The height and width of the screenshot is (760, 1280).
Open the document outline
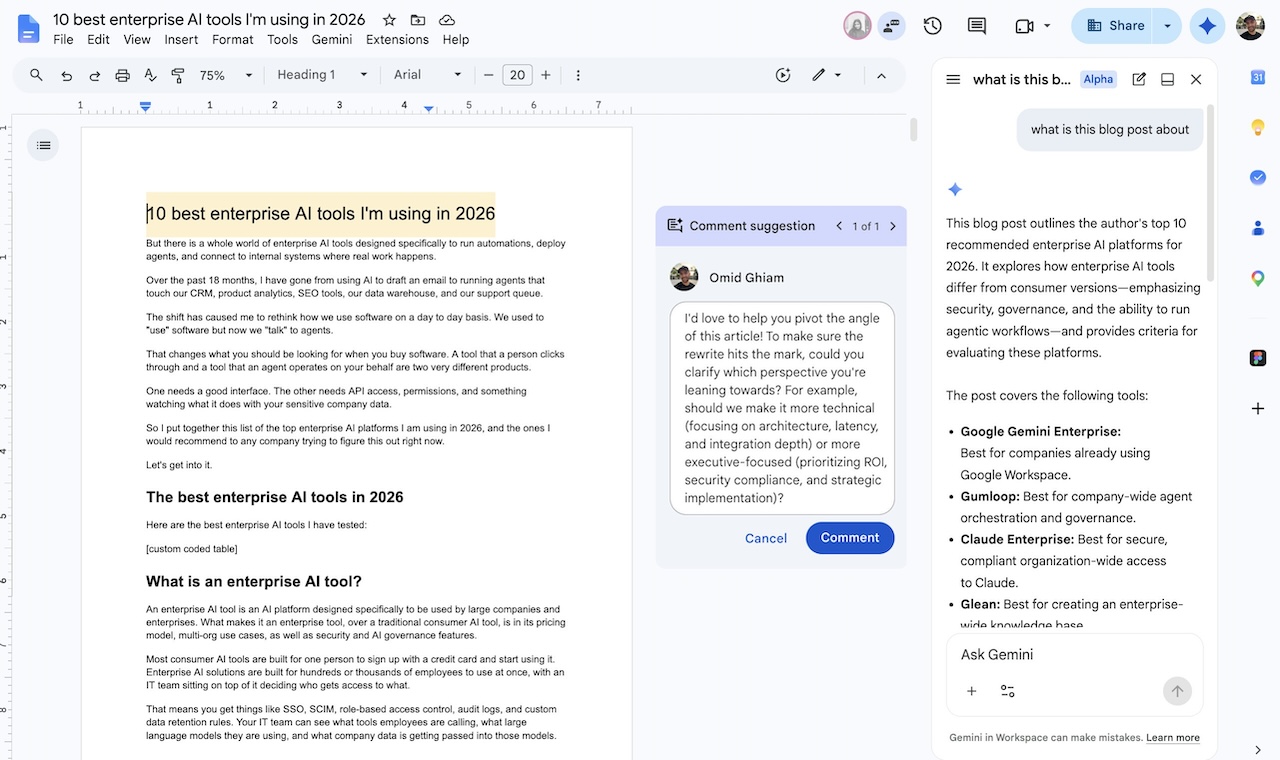pyautogui.click(x=43, y=145)
